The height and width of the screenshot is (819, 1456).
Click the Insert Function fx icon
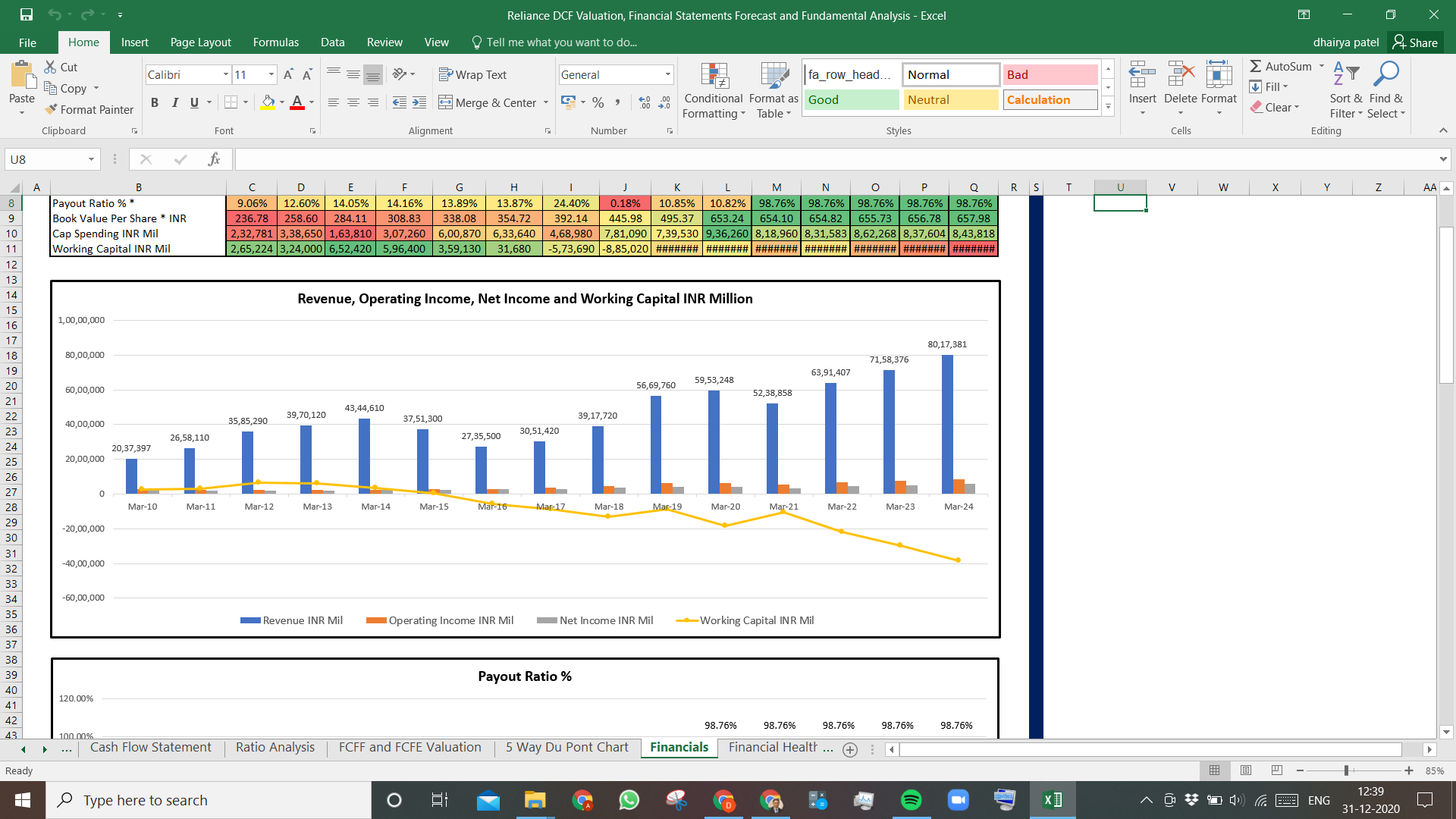(x=215, y=159)
